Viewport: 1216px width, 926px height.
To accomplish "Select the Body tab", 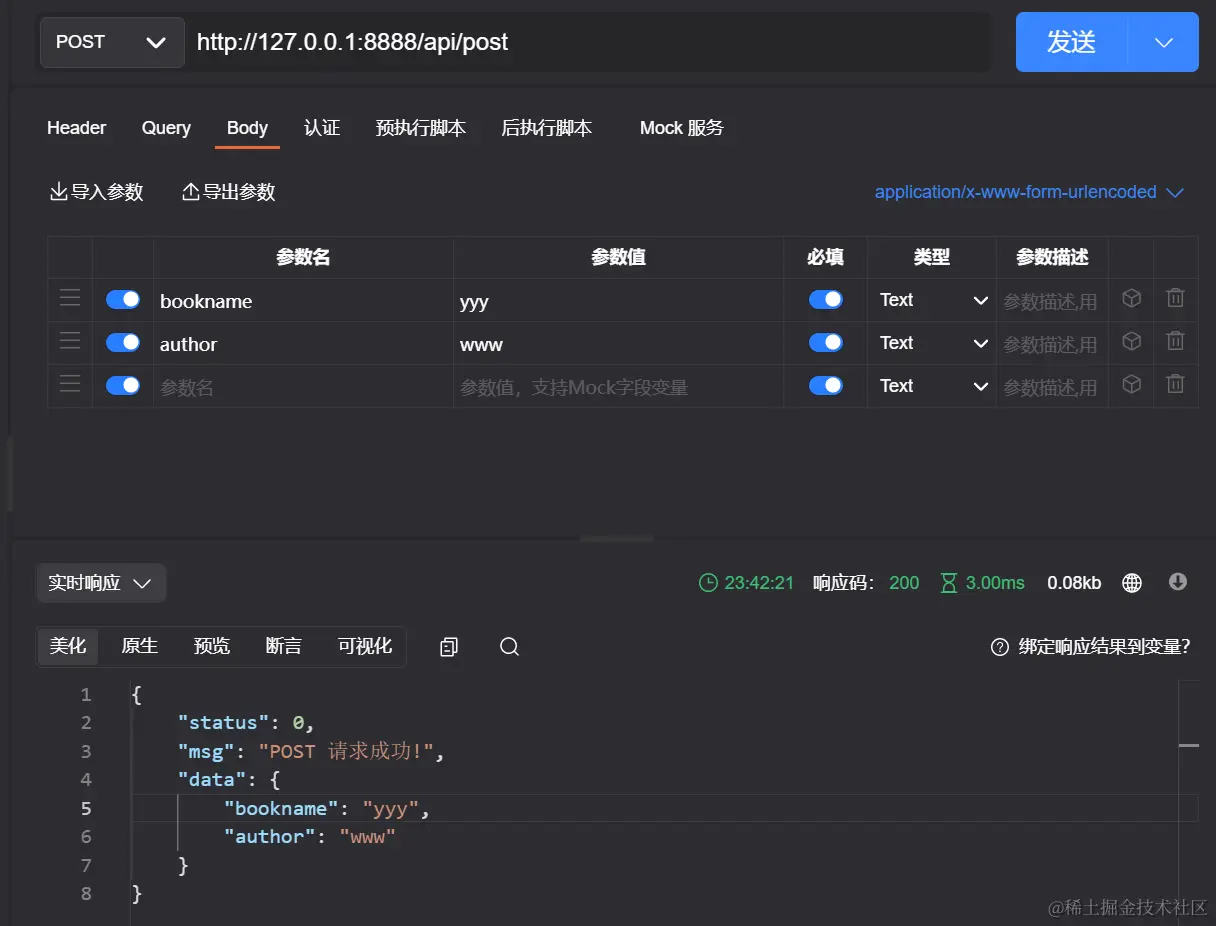I will (247, 128).
